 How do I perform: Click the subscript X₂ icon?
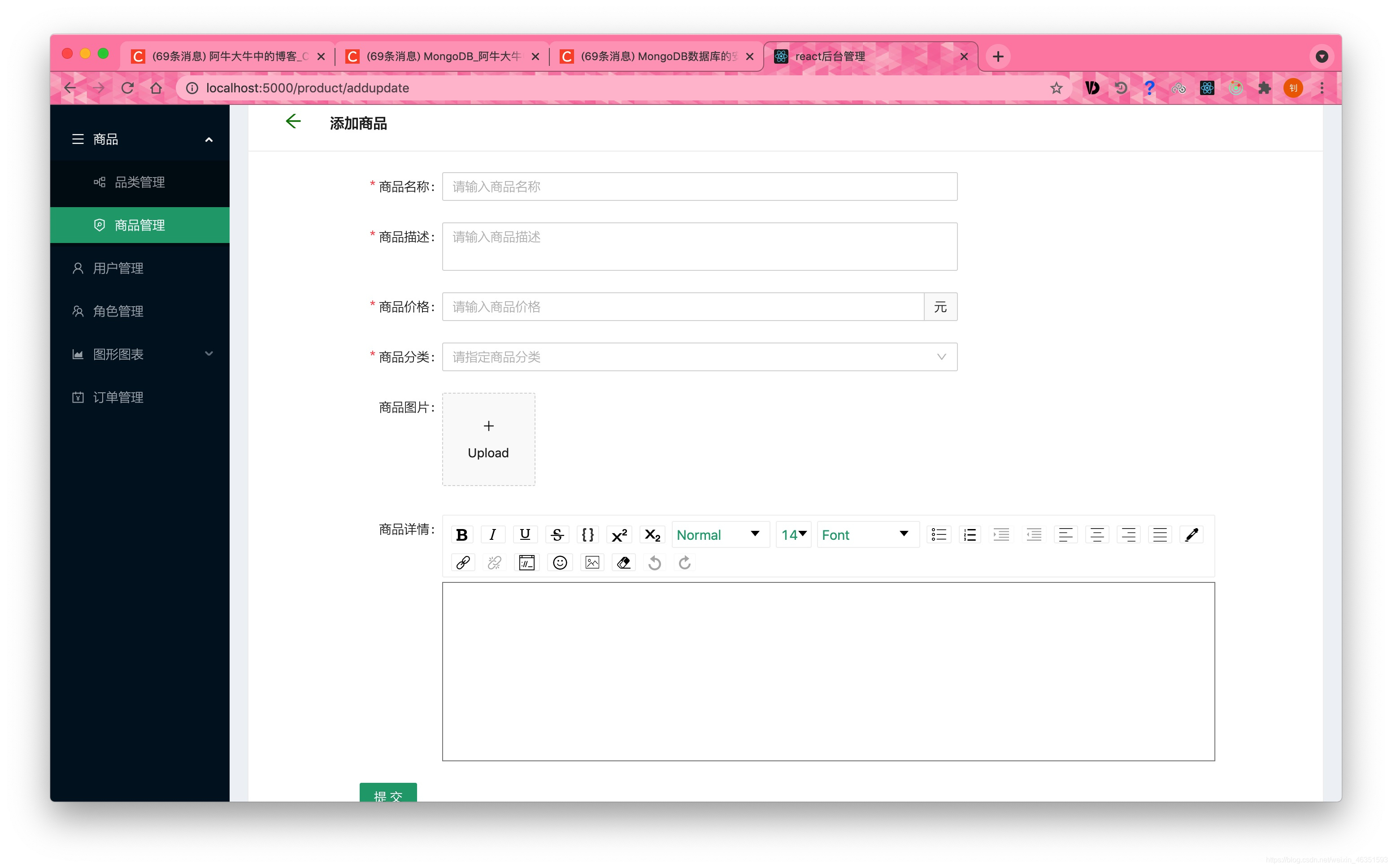click(653, 534)
